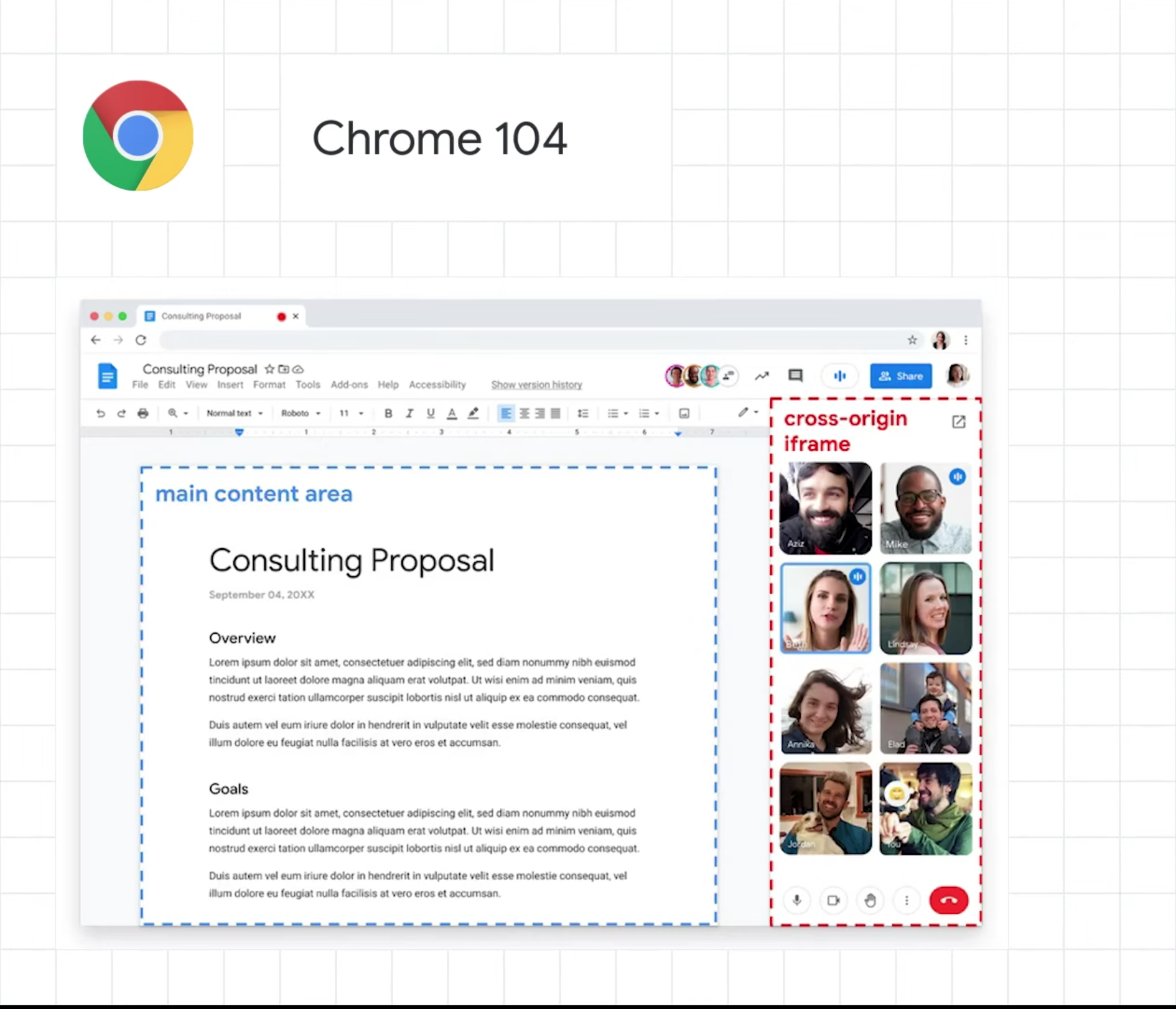1176x1009 pixels.
Task: Insert image using the toolbar icon
Action: click(x=684, y=413)
